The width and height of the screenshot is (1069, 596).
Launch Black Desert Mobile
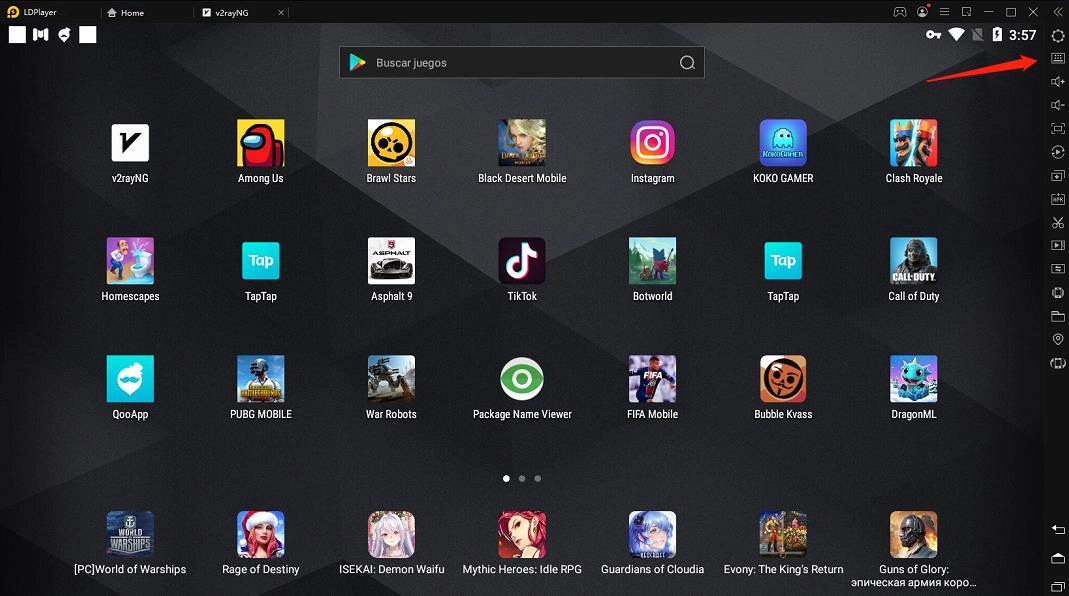tap(522, 143)
